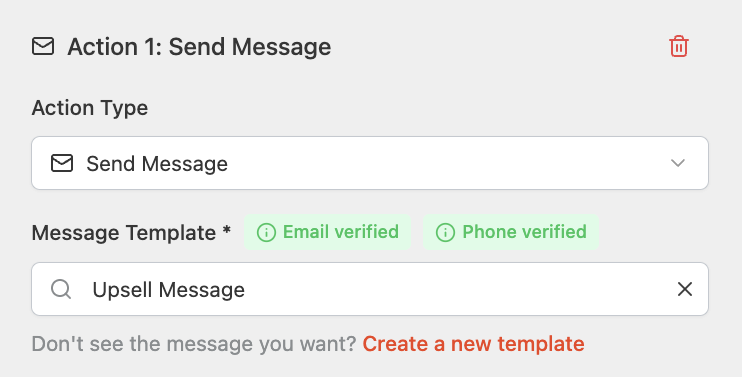Click the info icon in Phone verified badge
Viewport: 742px width, 377px height.
point(445,232)
